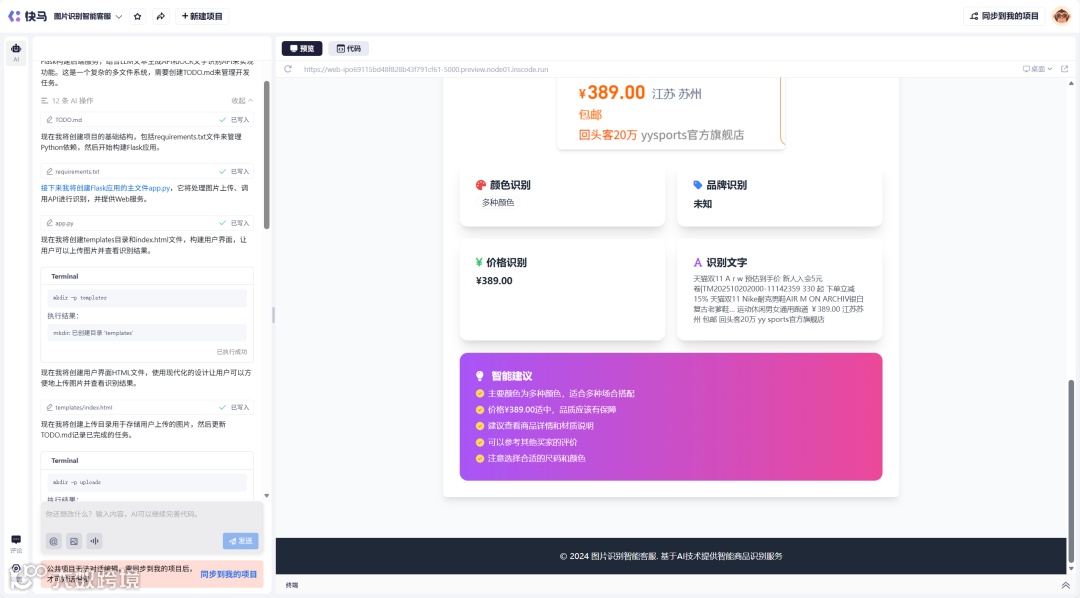Click the 智能建议 lightbulb icon
1080x598 pixels.
pyautogui.click(x=480, y=376)
